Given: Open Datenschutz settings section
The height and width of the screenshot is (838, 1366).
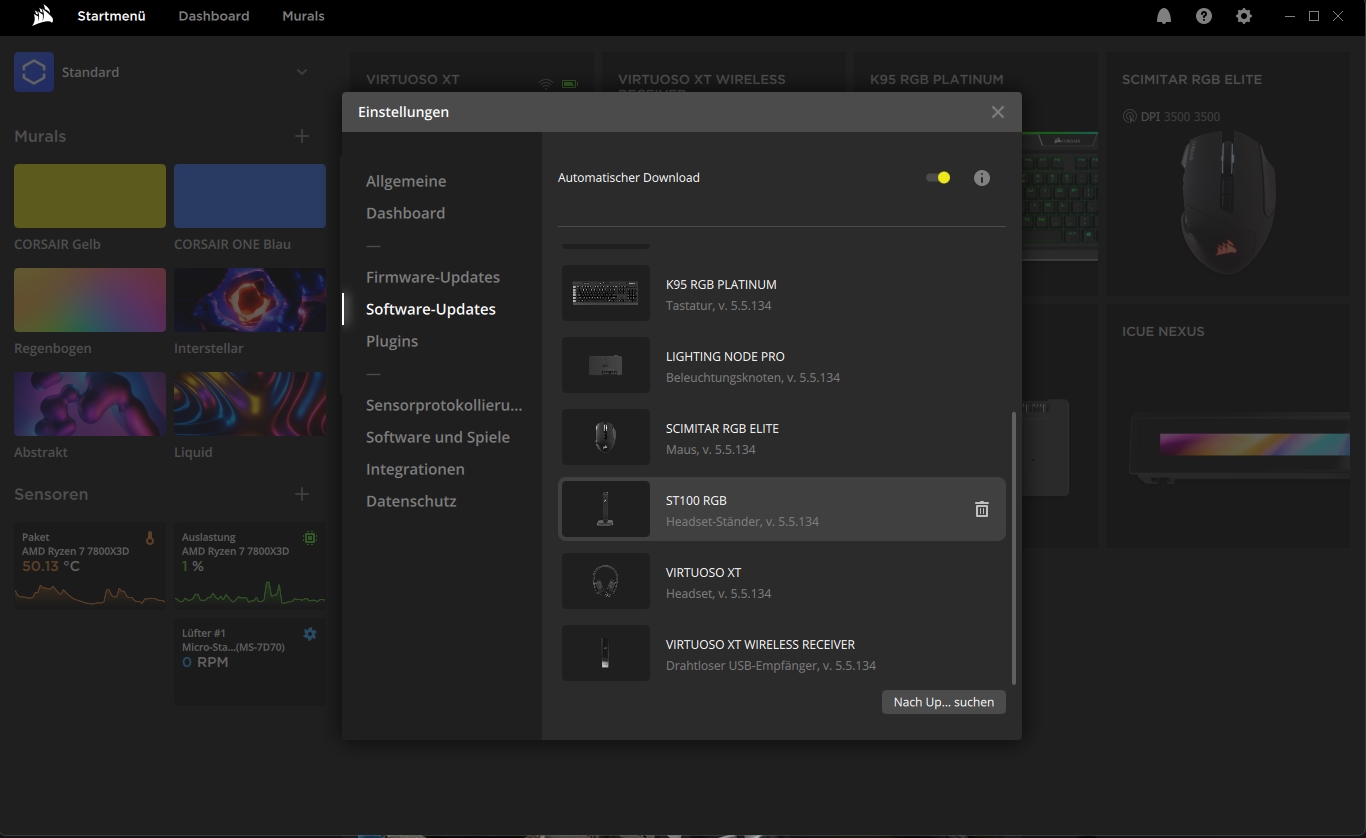Looking at the screenshot, I should (411, 501).
